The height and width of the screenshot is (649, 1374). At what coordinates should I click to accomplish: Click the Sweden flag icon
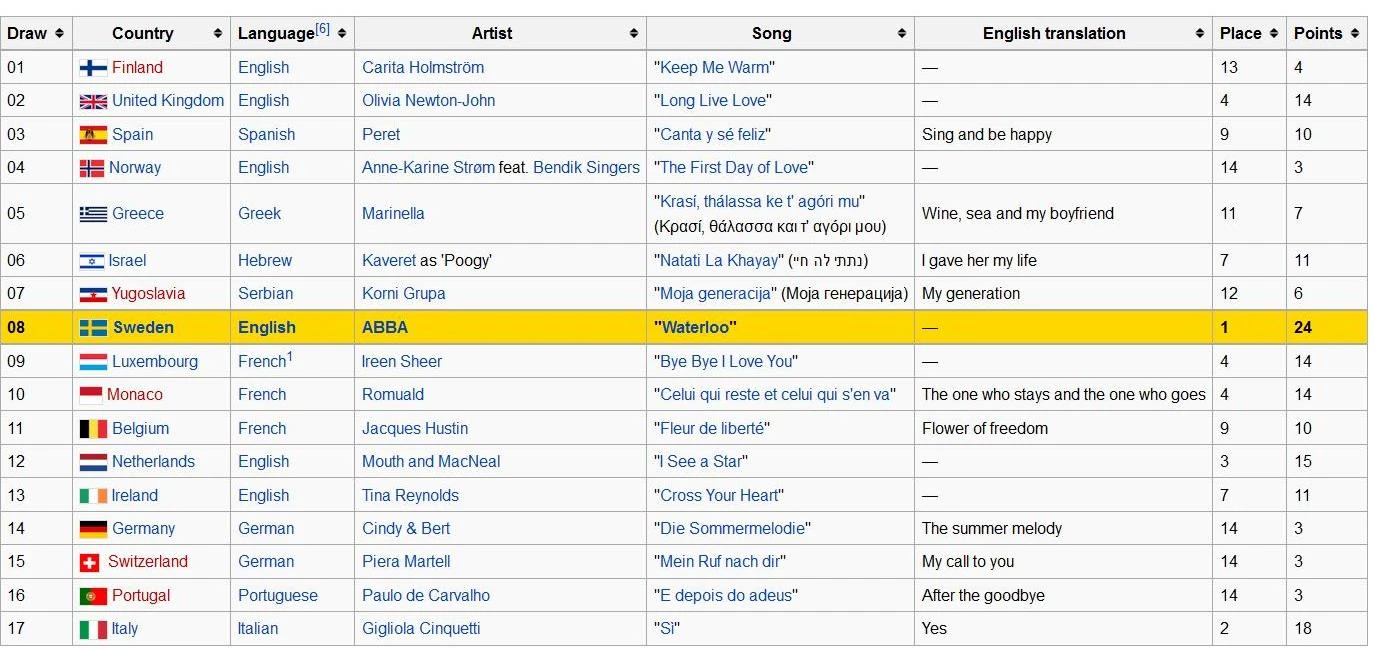point(94,328)
